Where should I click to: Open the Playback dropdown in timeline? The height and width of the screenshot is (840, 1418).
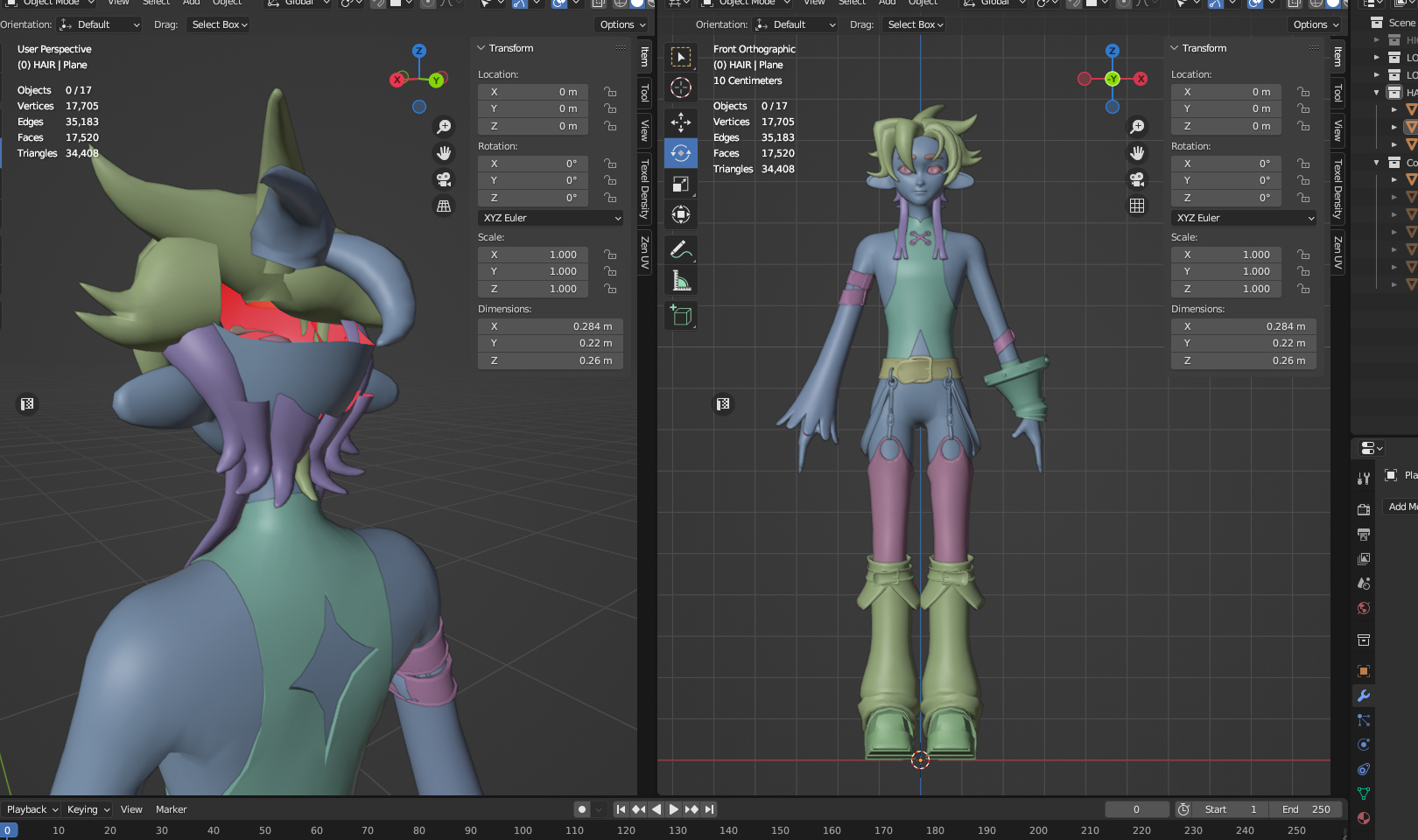click(32, 809)
